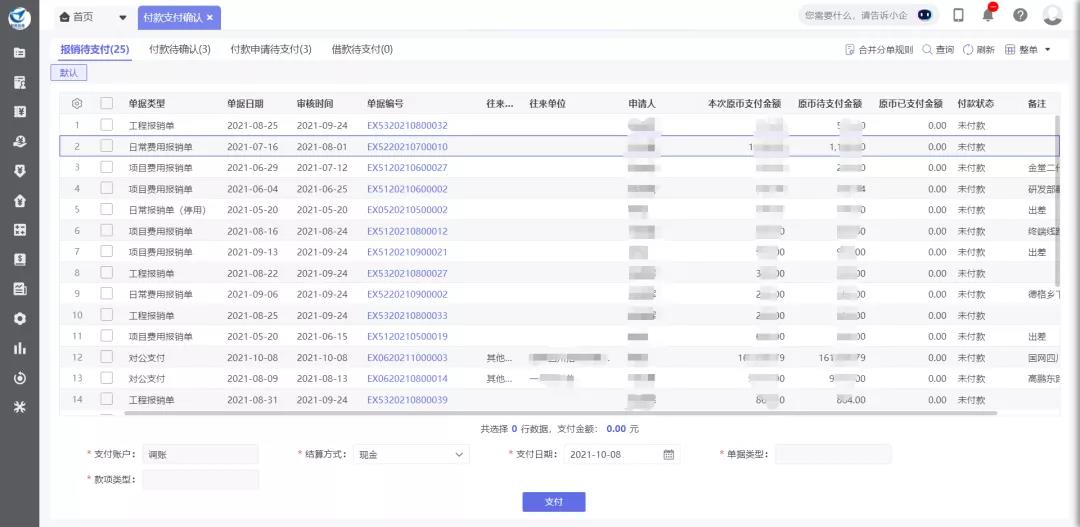Open calendar picker for 支付日期
Screen dimensions: 1080x527
pos(669,454)
